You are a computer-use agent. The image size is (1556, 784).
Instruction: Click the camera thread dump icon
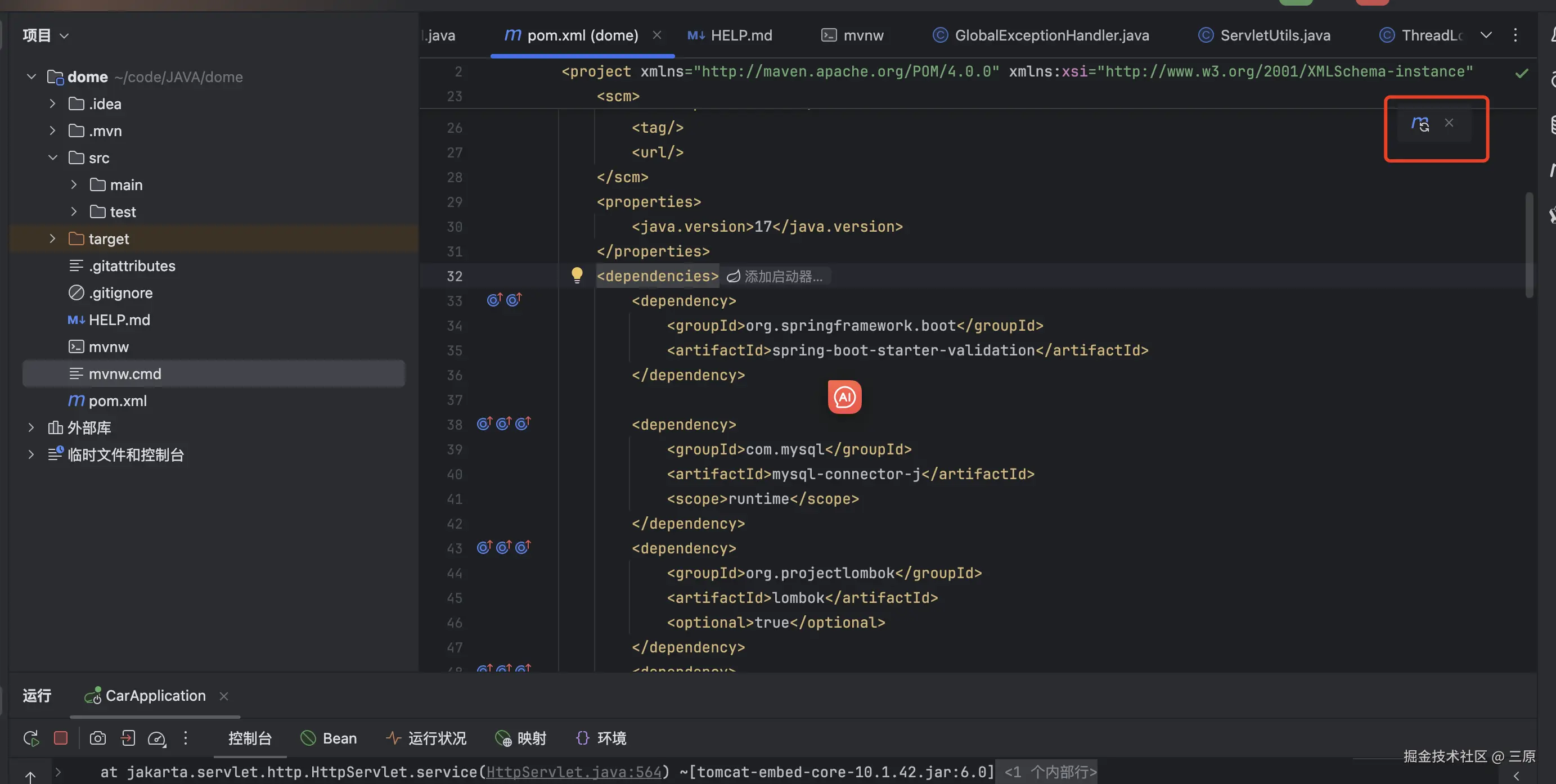[97, 738]
